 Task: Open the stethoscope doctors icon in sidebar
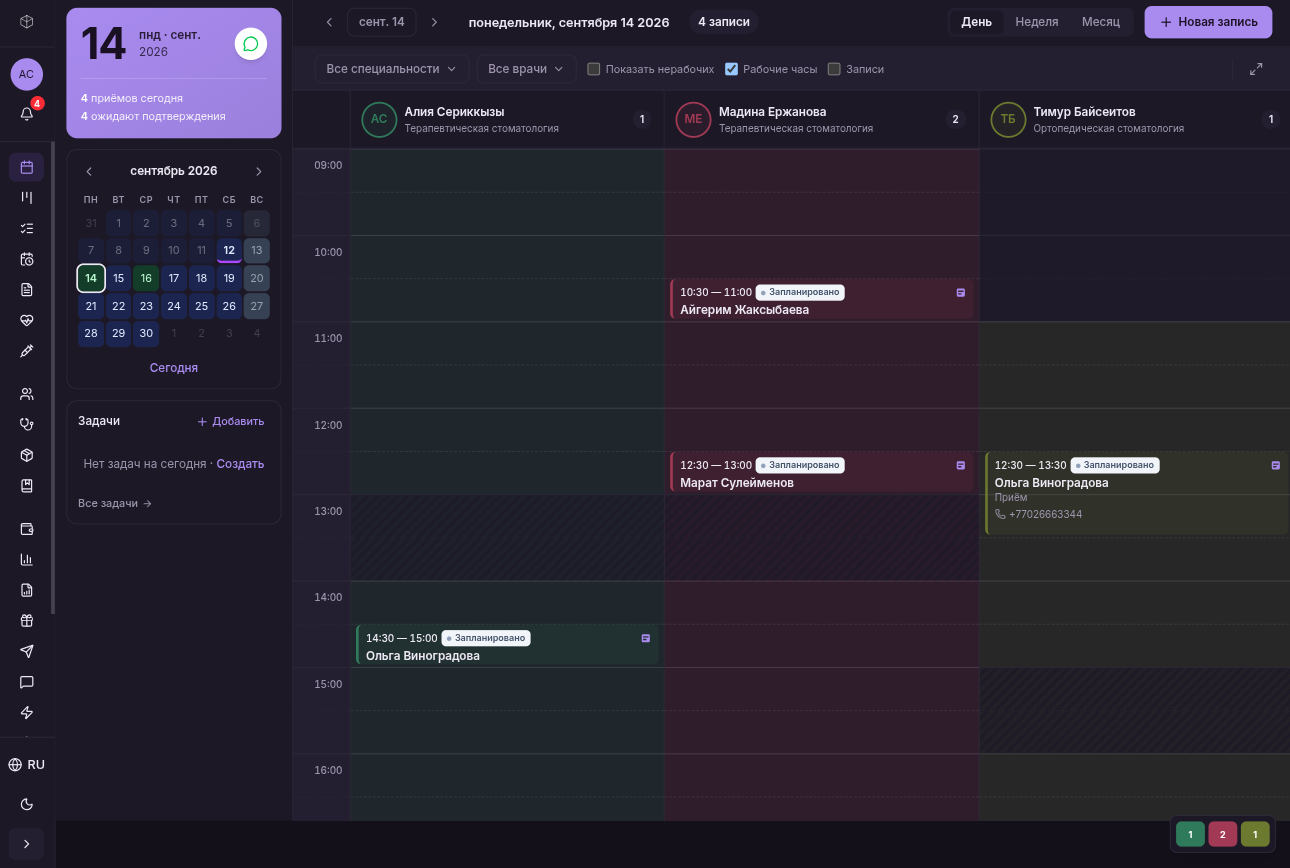pos(27,424)
